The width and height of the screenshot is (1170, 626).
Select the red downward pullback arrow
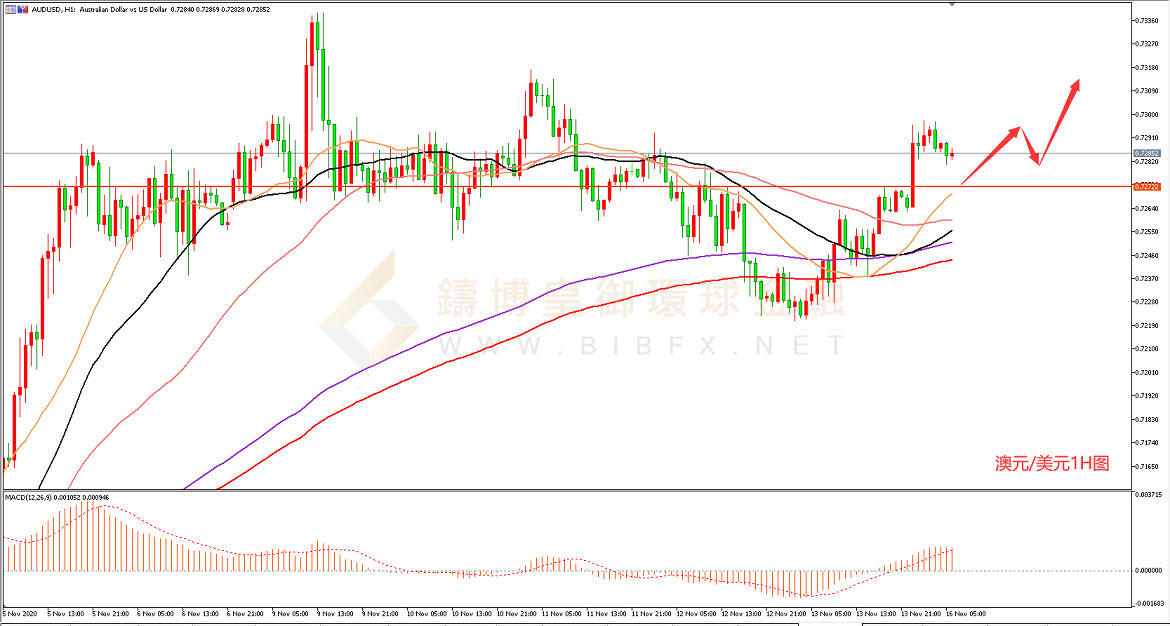pyautogui.click(x=1030, y=147)
